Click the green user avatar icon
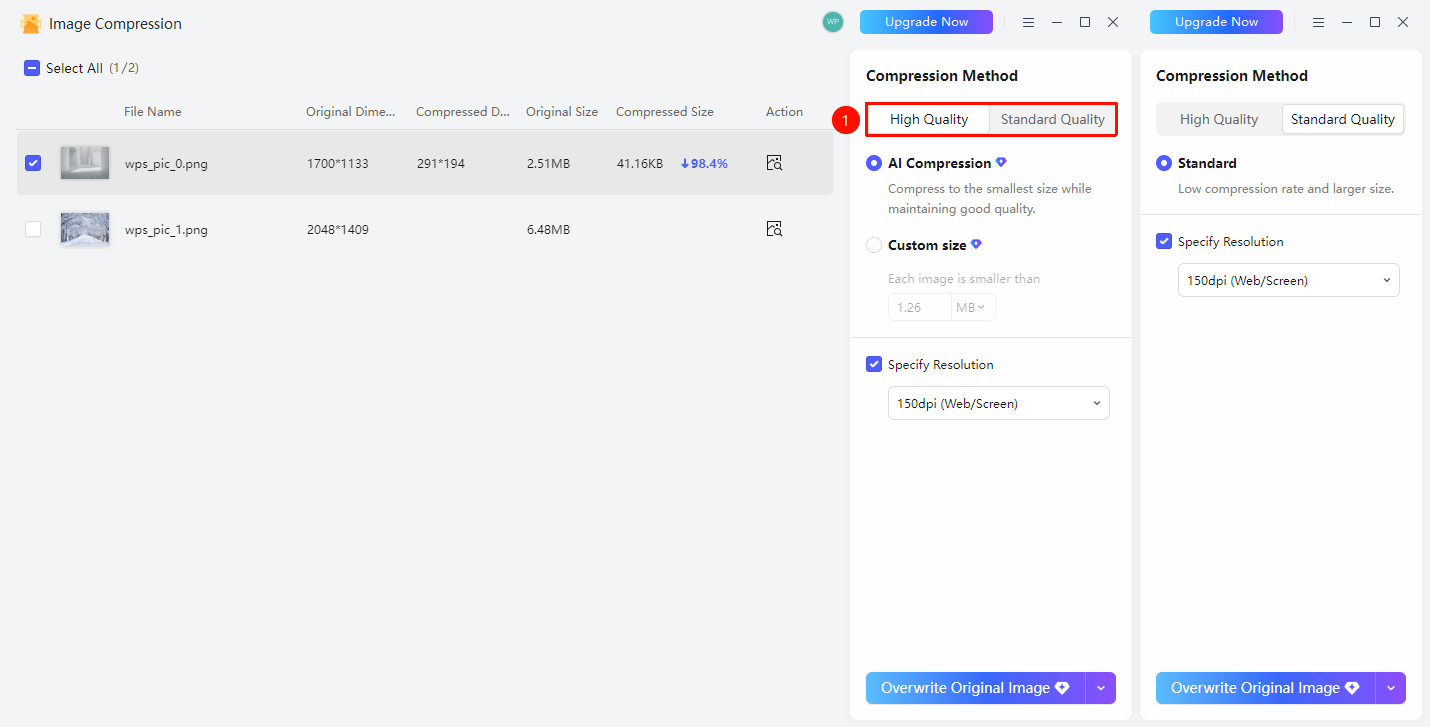The image size is (1430, 727). point(833,22)
